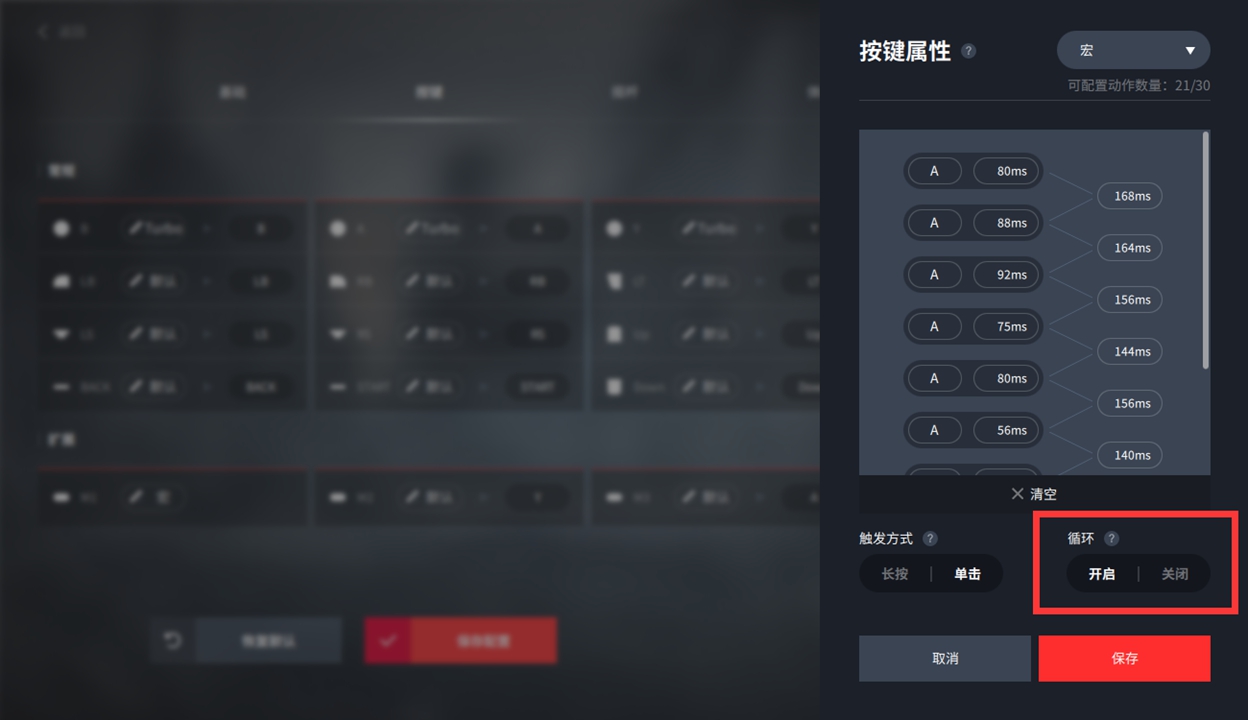
Task: Click the macro list vertical scrollbar
Action: pyautogui.click(x=1206, y=250)
